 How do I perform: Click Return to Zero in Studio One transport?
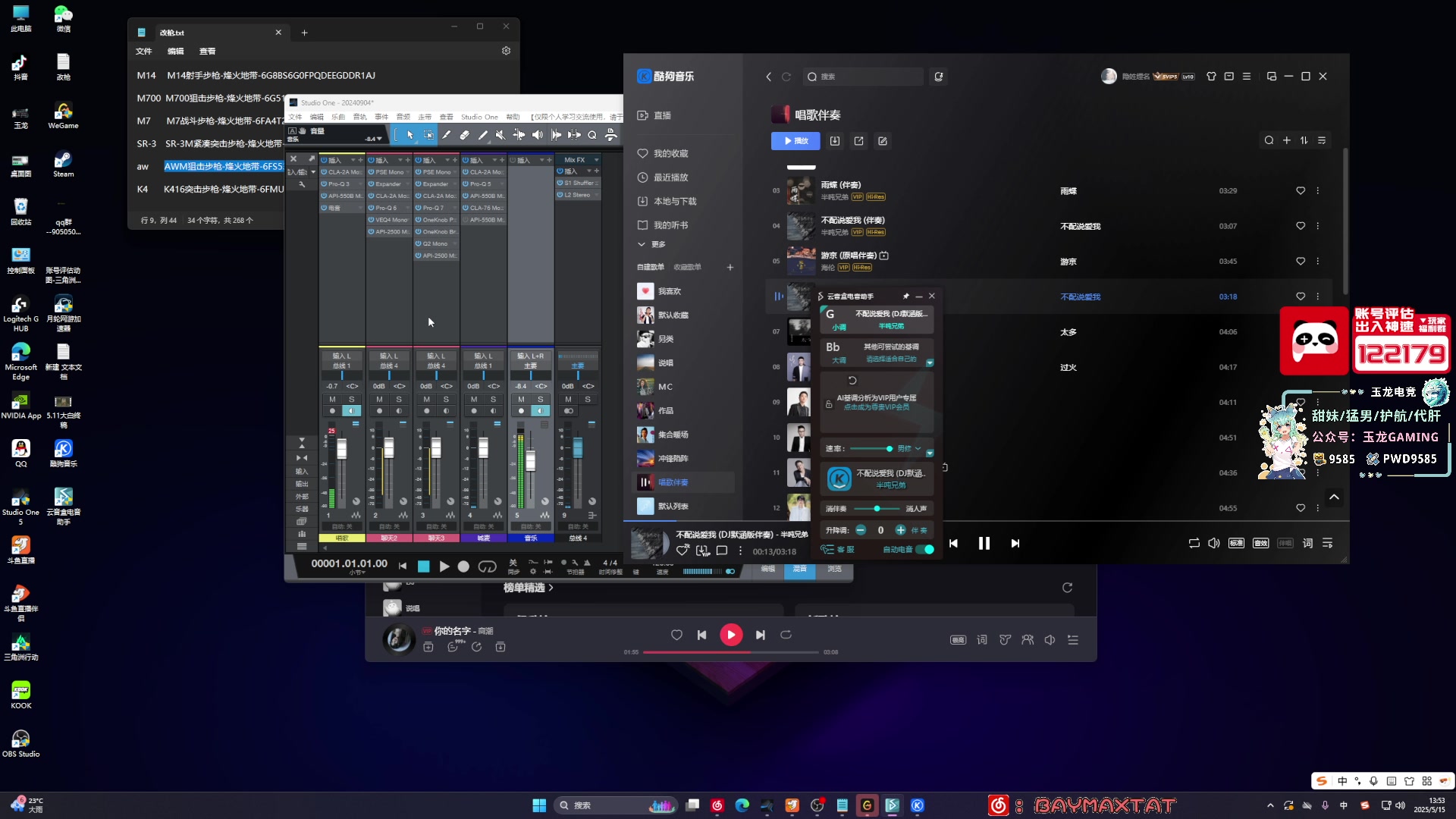pyautogui.click(x=403, y=566)
